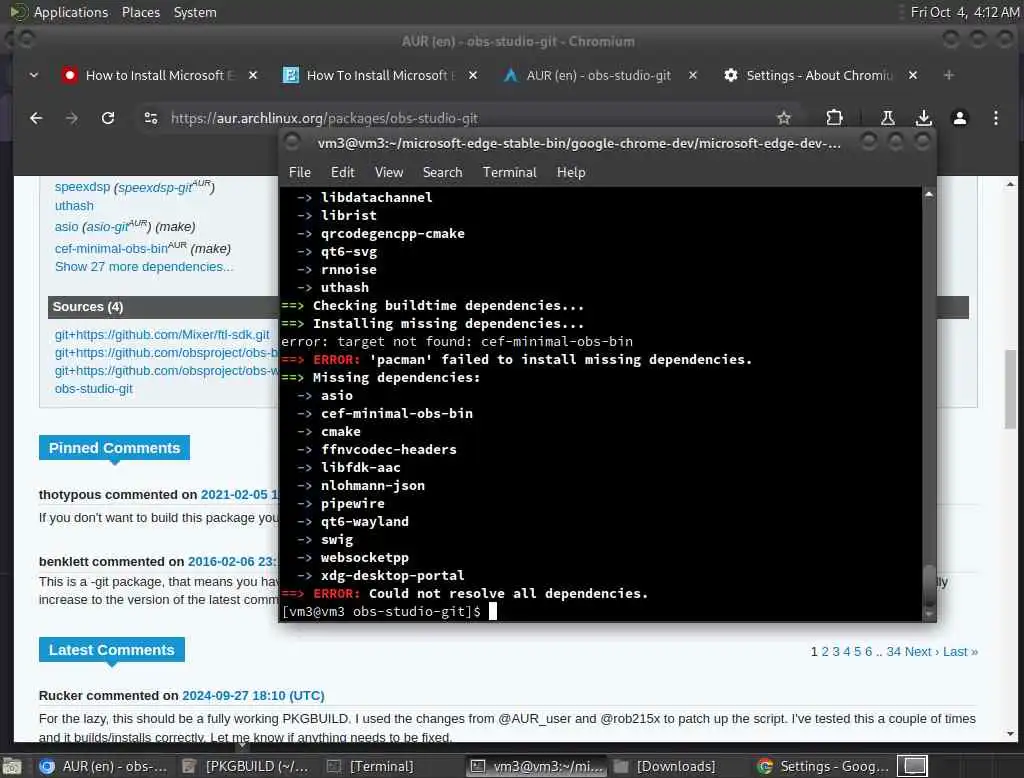
Task: Open site information icon in address bar
Action: pos(151,118)
